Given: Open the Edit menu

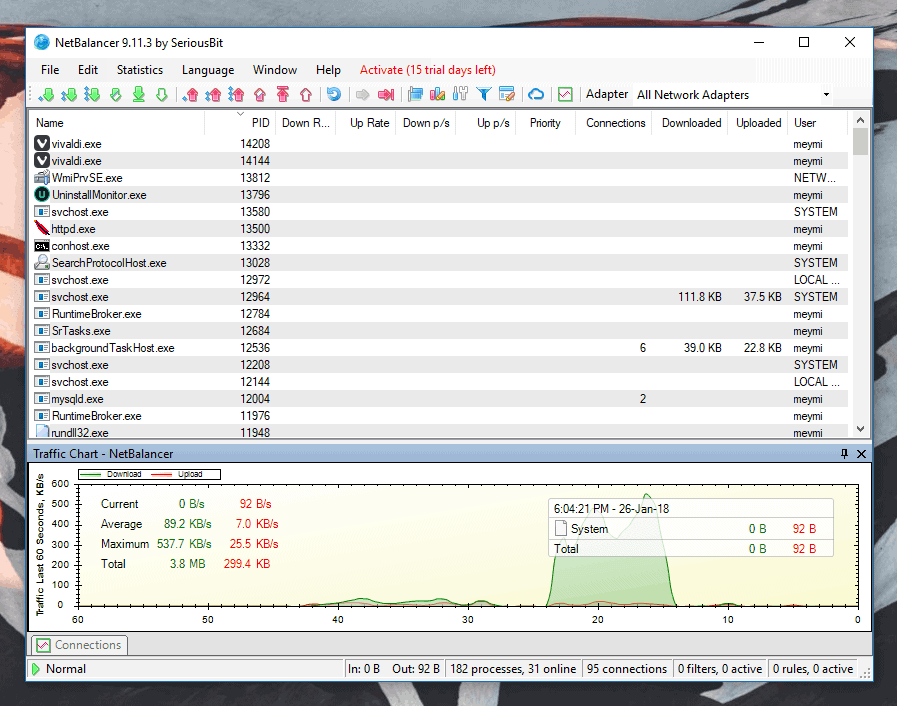Looking at the screenshot, I should pos(88,70).
